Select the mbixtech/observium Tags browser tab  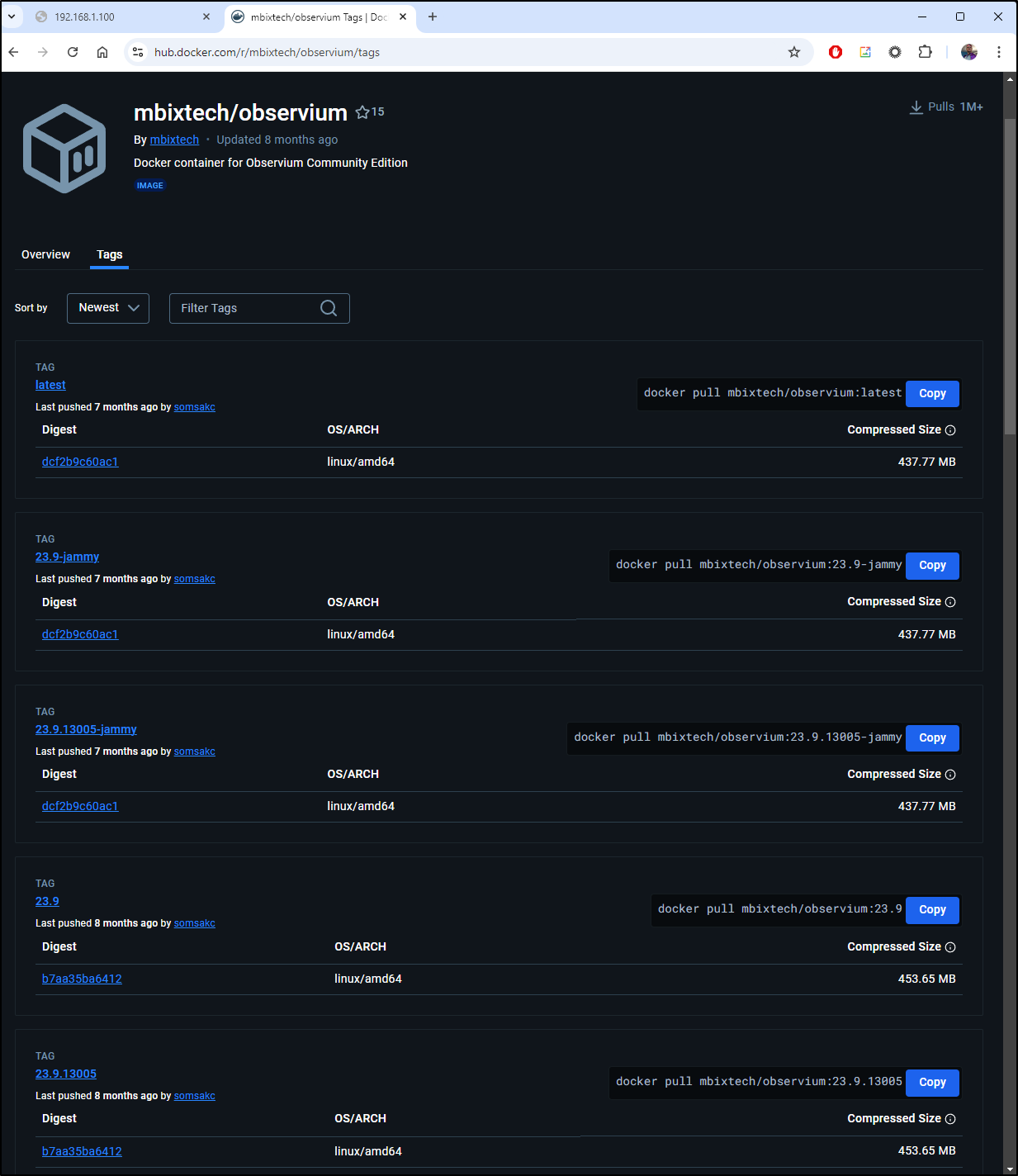pyautogui.click(x=320, y=17)
